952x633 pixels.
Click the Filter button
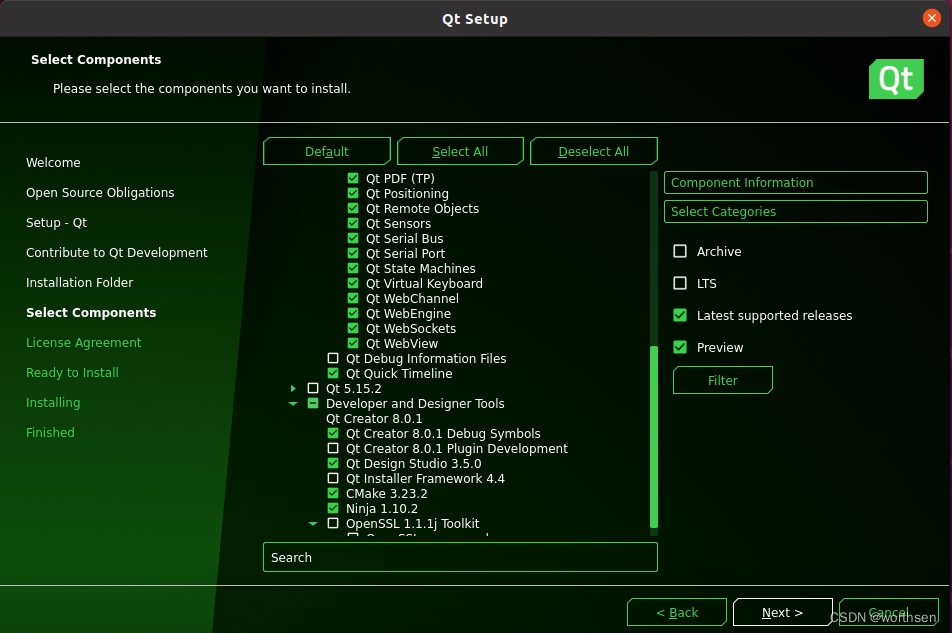tap(722, 381)
